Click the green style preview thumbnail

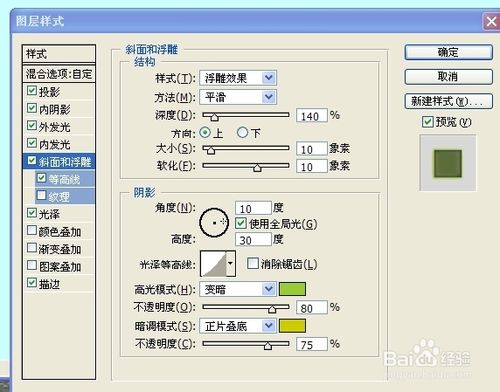(448, 163)
